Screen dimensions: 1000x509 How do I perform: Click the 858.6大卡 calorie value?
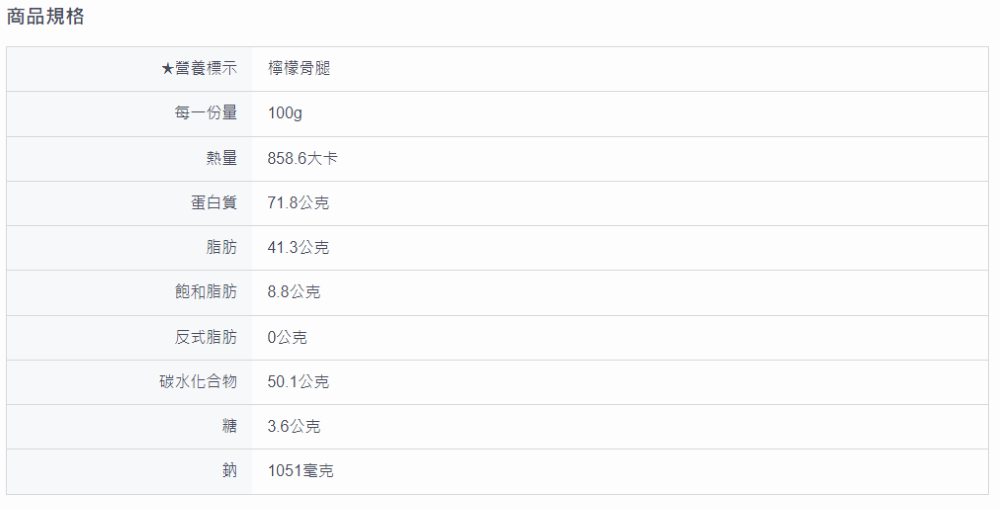click(x=303, y=158)
